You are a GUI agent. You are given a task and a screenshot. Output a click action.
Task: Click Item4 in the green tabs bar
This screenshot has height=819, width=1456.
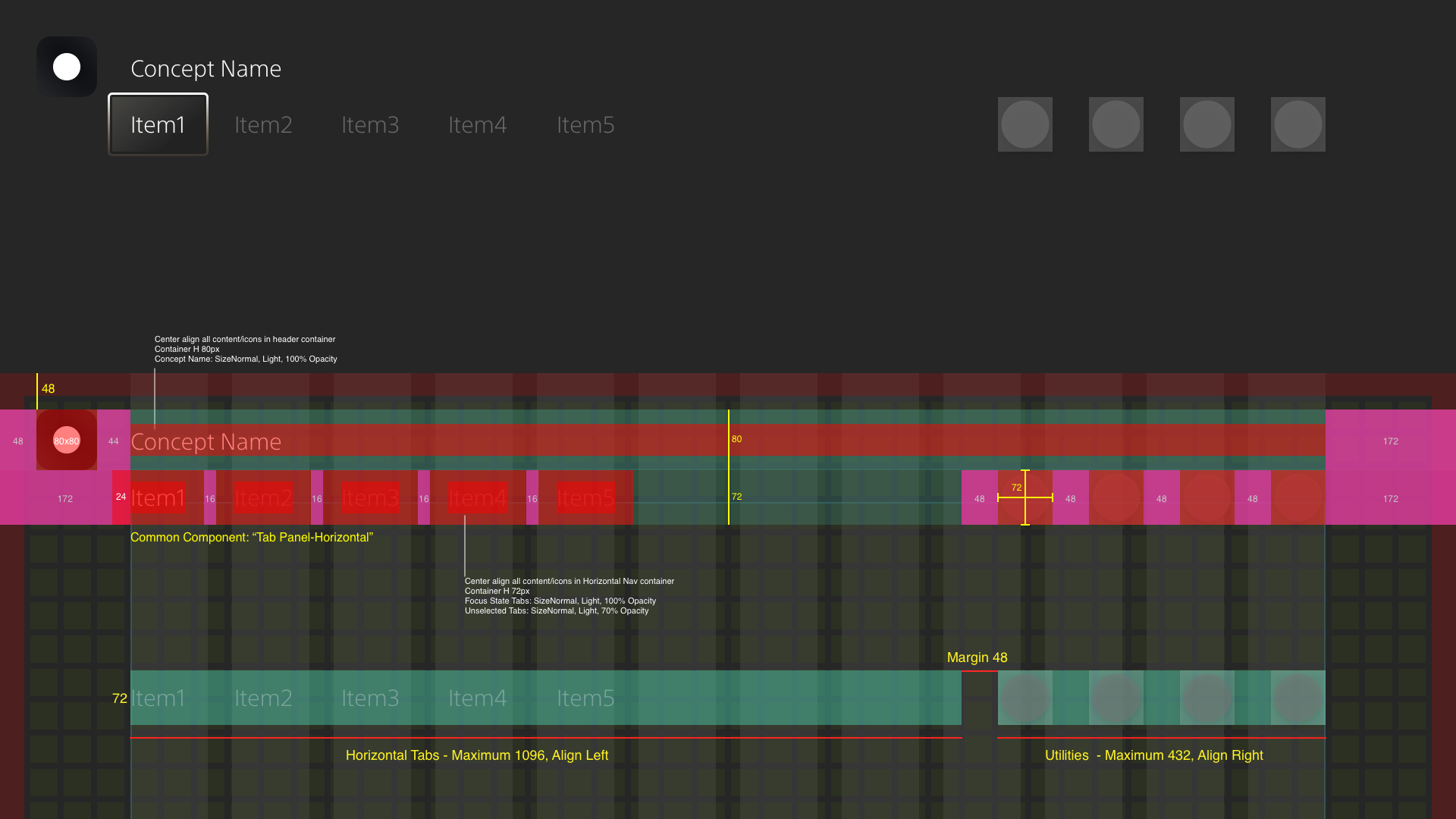pos(477,698)
